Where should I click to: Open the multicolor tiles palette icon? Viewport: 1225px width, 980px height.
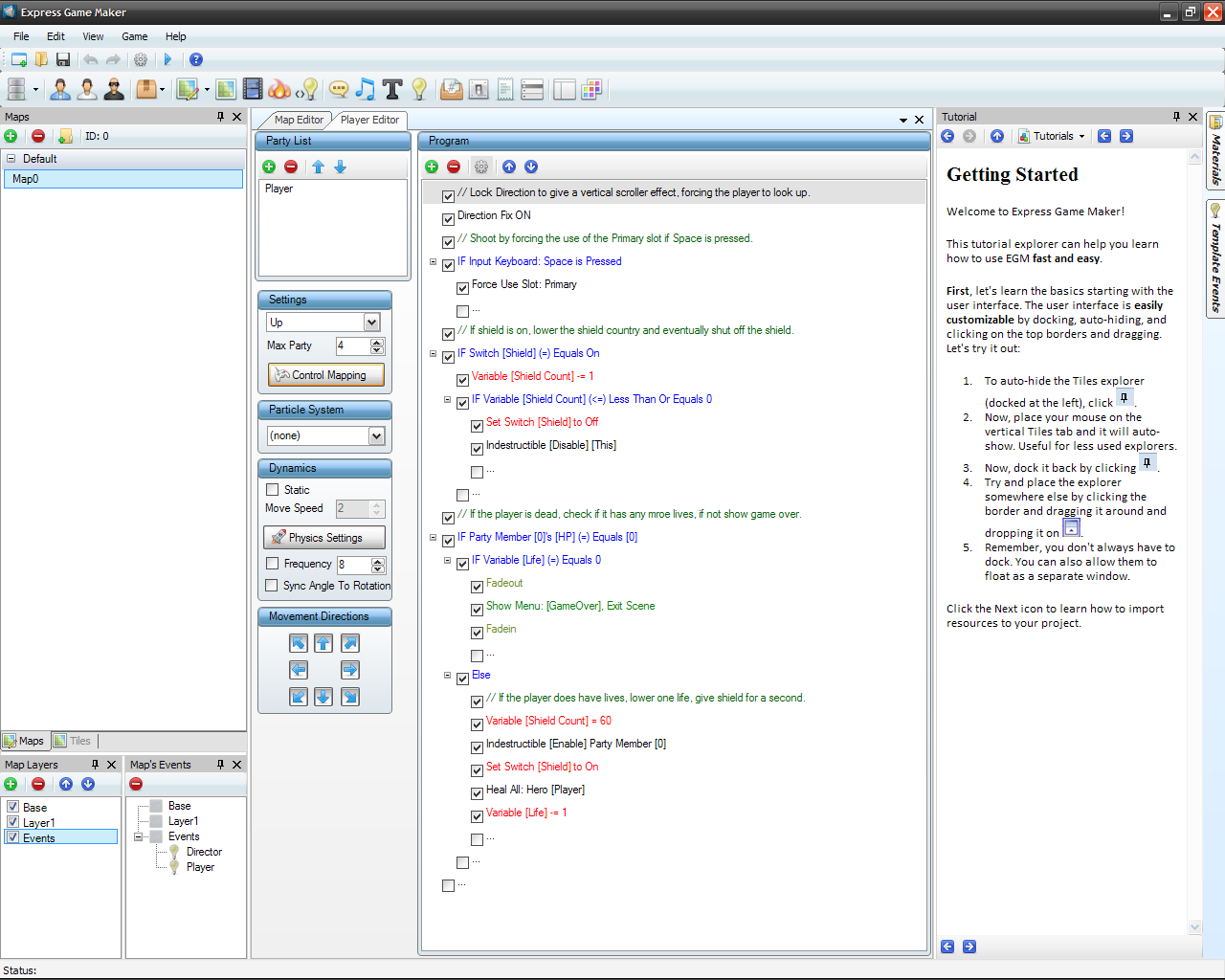pyautogui.click(x=591, y=89)
